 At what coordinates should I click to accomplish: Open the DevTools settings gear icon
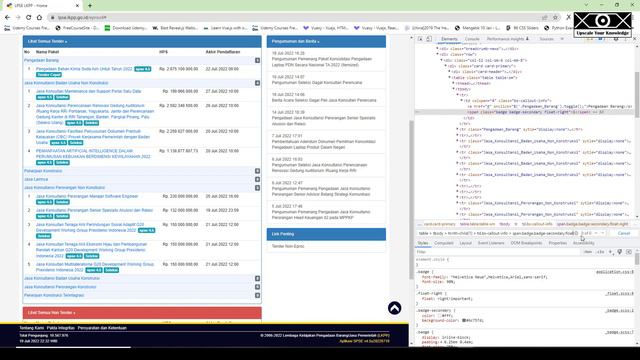[616, 39]
